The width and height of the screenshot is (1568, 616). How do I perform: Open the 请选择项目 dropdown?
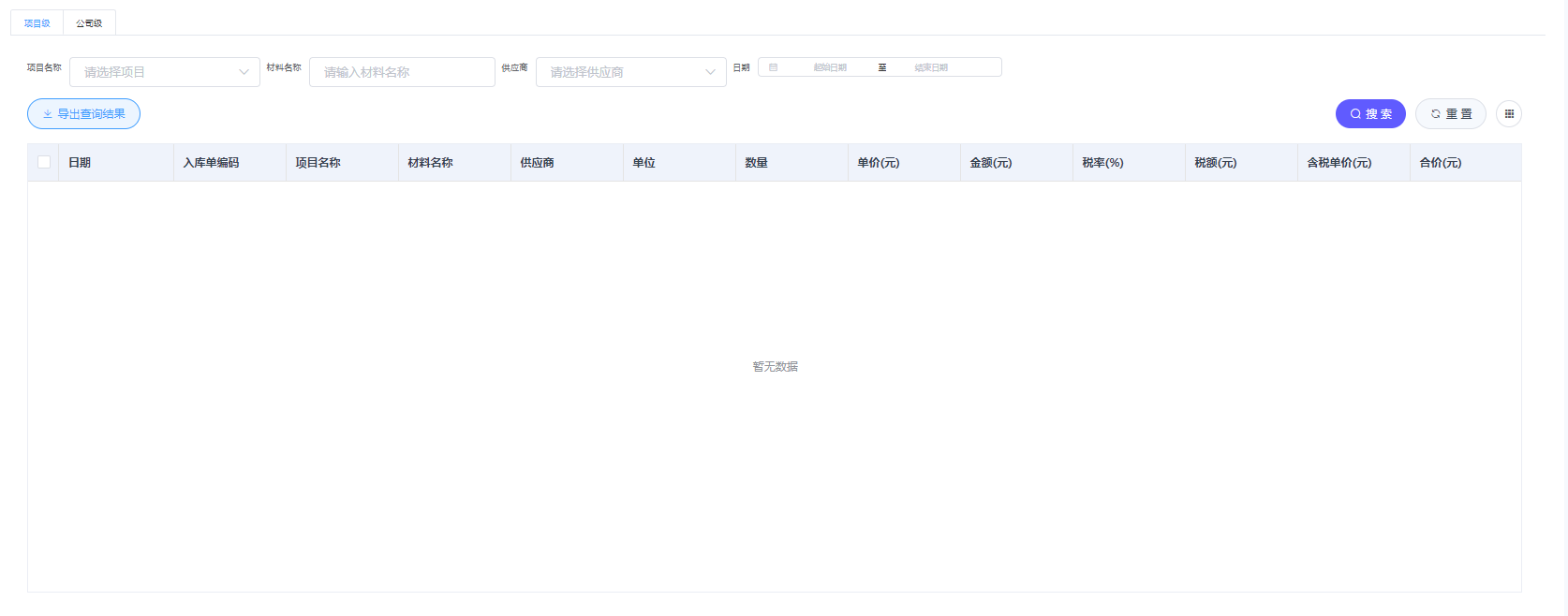(165, 72)
